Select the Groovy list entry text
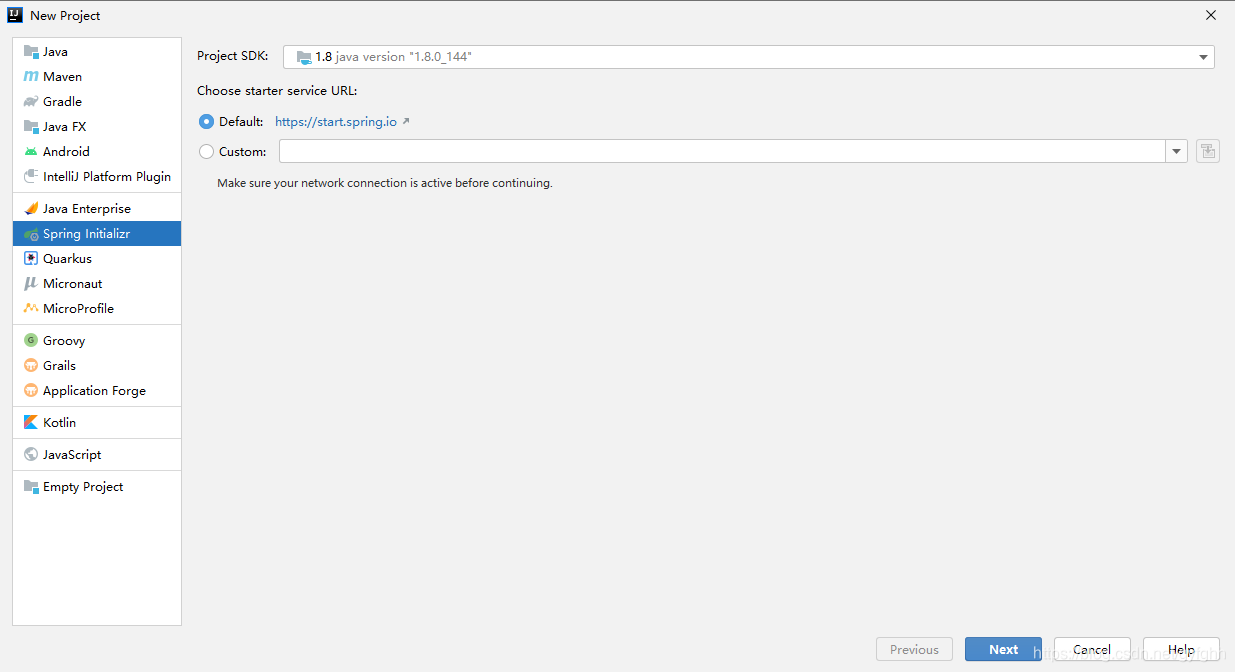 tap(64, 340)
